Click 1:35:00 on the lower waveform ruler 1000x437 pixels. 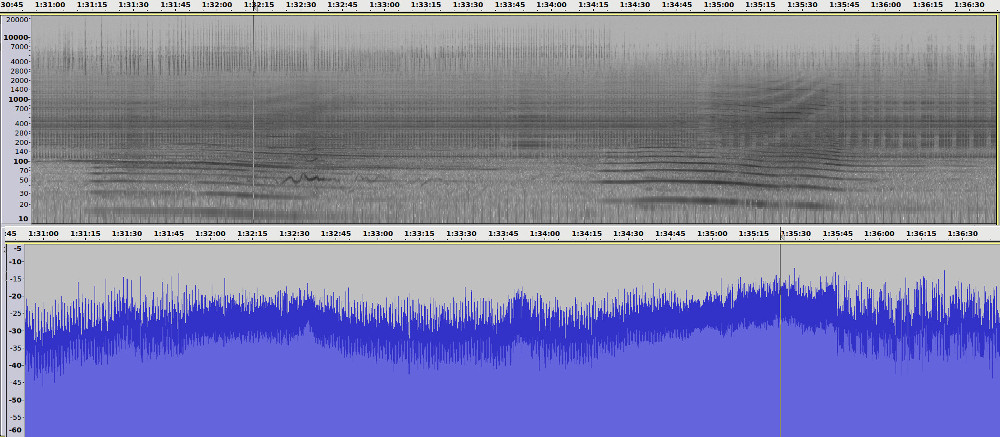click(x=712, y=233)
